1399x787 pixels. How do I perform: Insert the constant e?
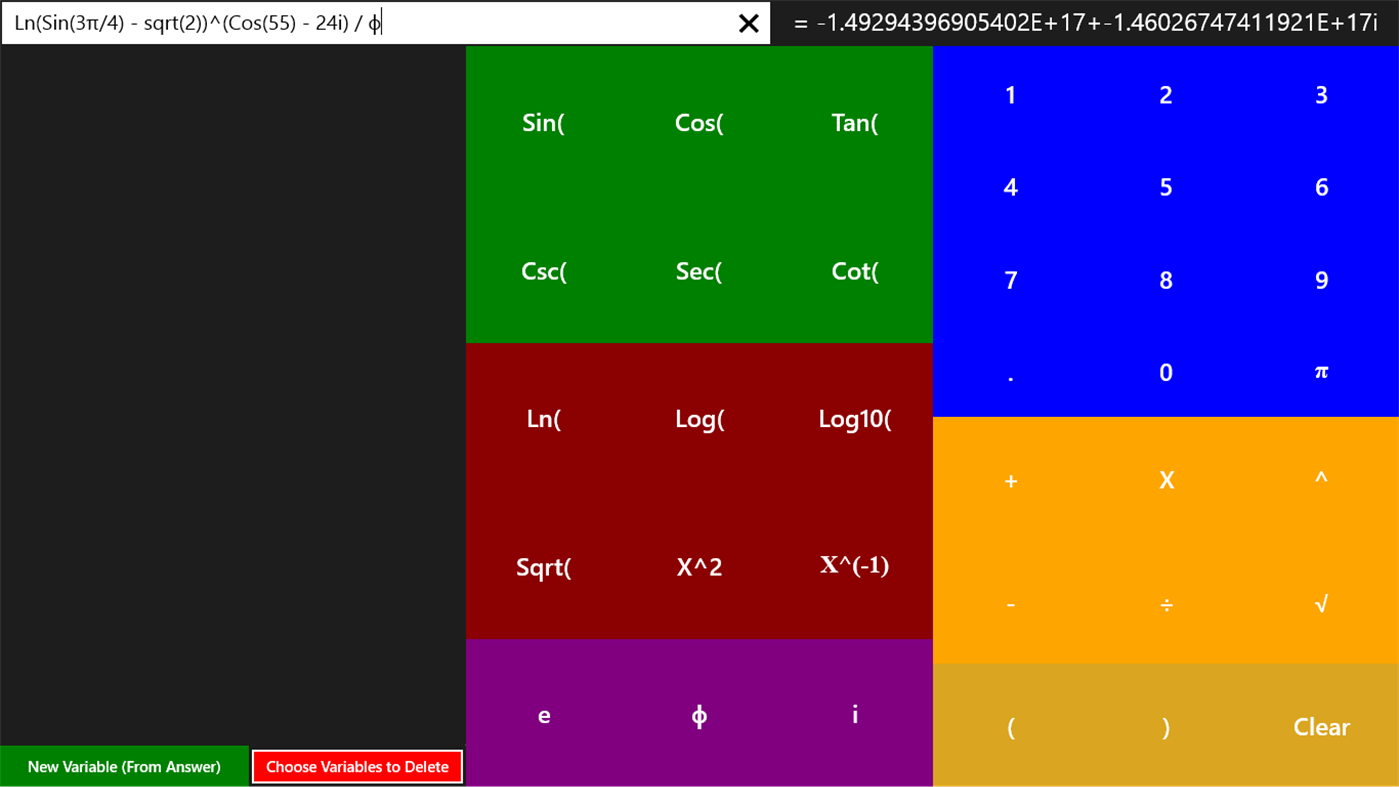pyautogui.click(x=543, y=715)
